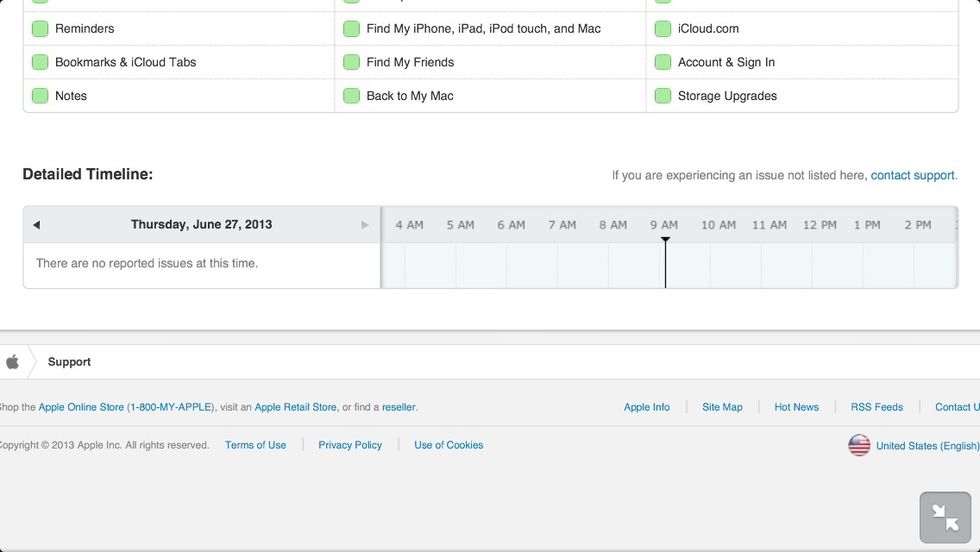Exit full screen using the collapse arrows button

click(945, 517)
